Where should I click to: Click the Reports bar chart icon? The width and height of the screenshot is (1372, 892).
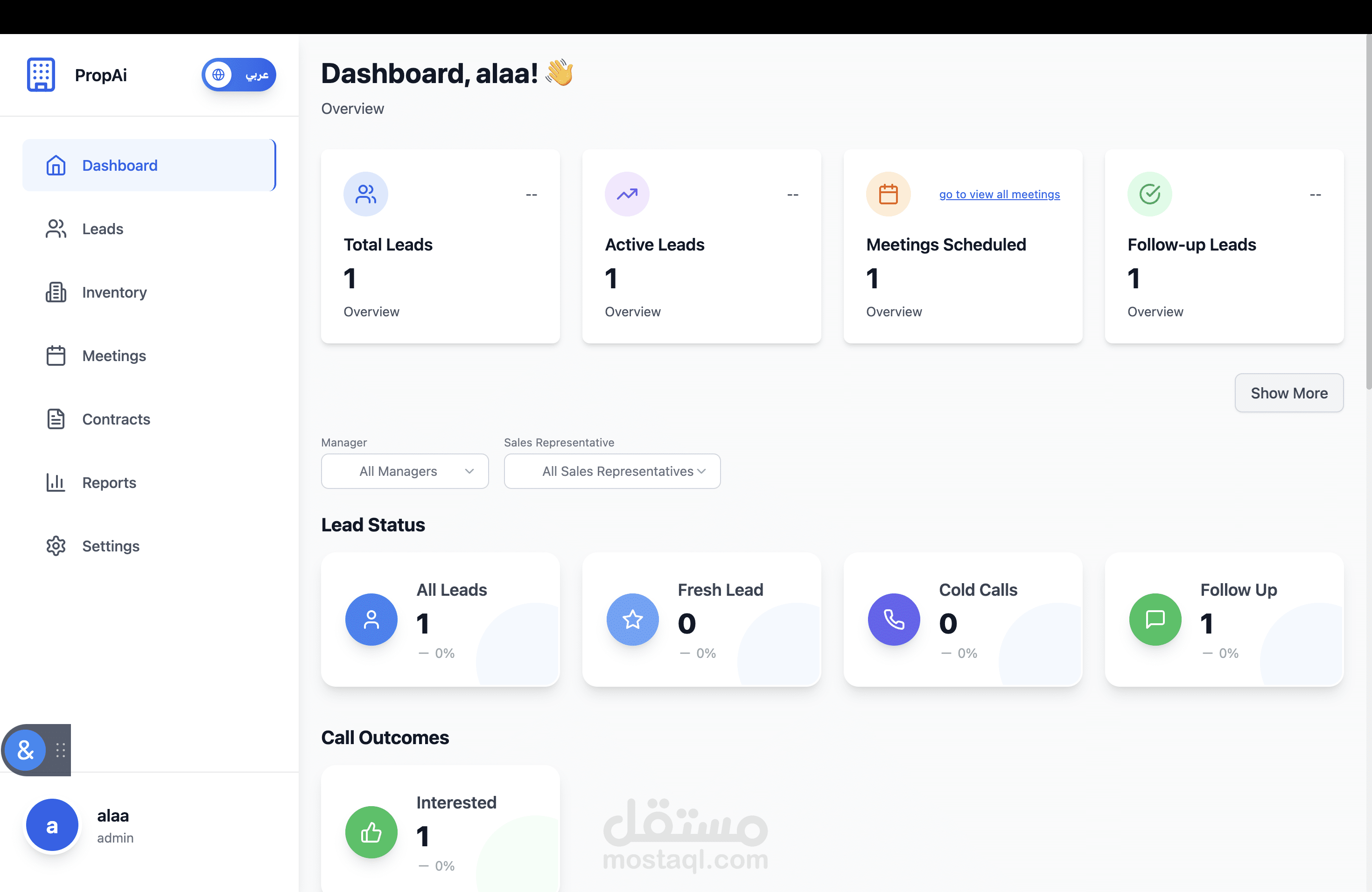pyautogui.click(x=56, y=482)
